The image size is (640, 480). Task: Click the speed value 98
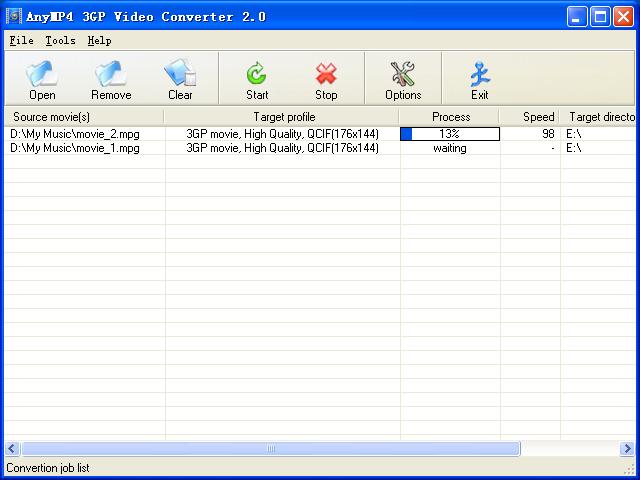(x=548, y=134)
